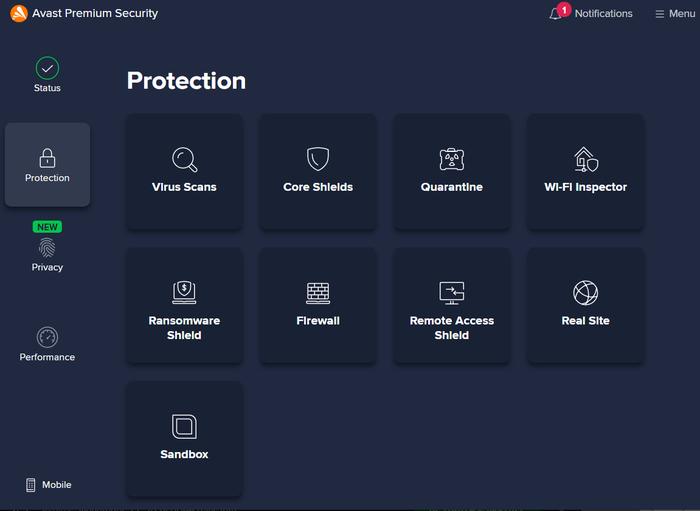Open Core Shields shield icon
Screen dimensions: 700x511
click(x=318, y=160)
